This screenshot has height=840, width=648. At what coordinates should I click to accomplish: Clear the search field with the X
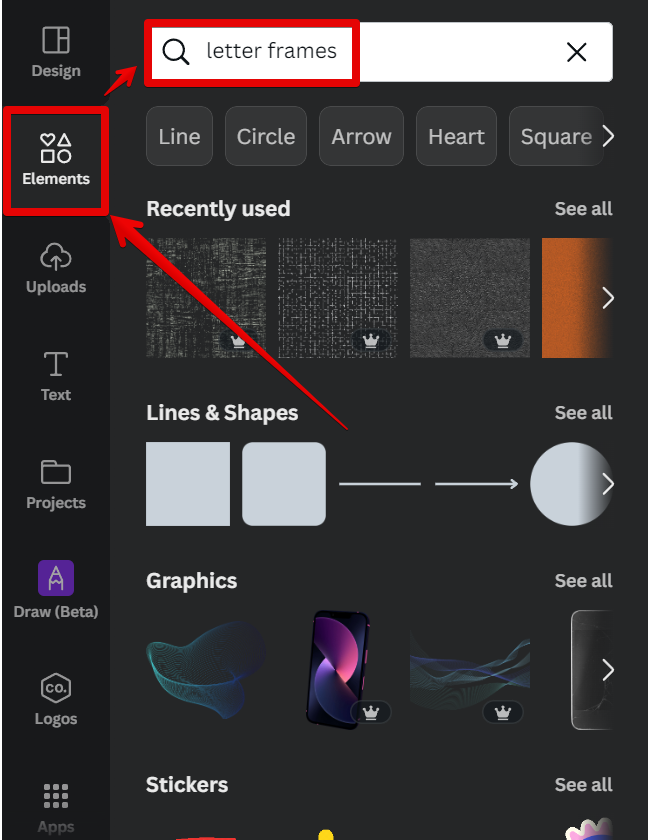tap(576, 52)
